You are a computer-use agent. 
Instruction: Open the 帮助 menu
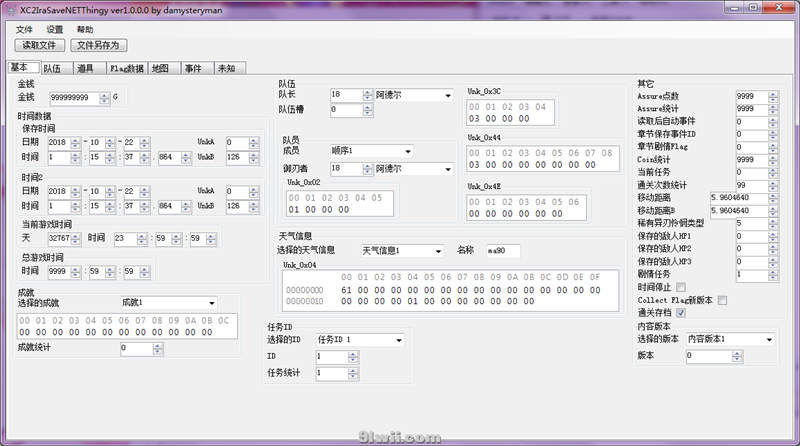[x=85, y=30]
